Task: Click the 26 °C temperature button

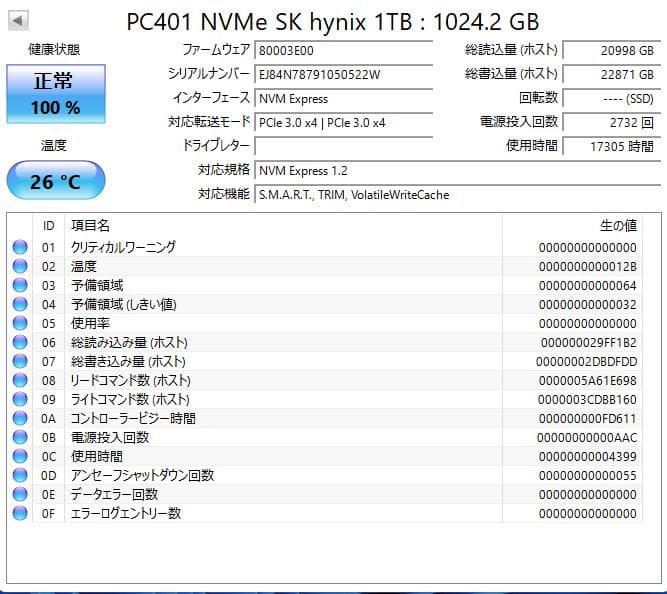Action: (56, 180)
